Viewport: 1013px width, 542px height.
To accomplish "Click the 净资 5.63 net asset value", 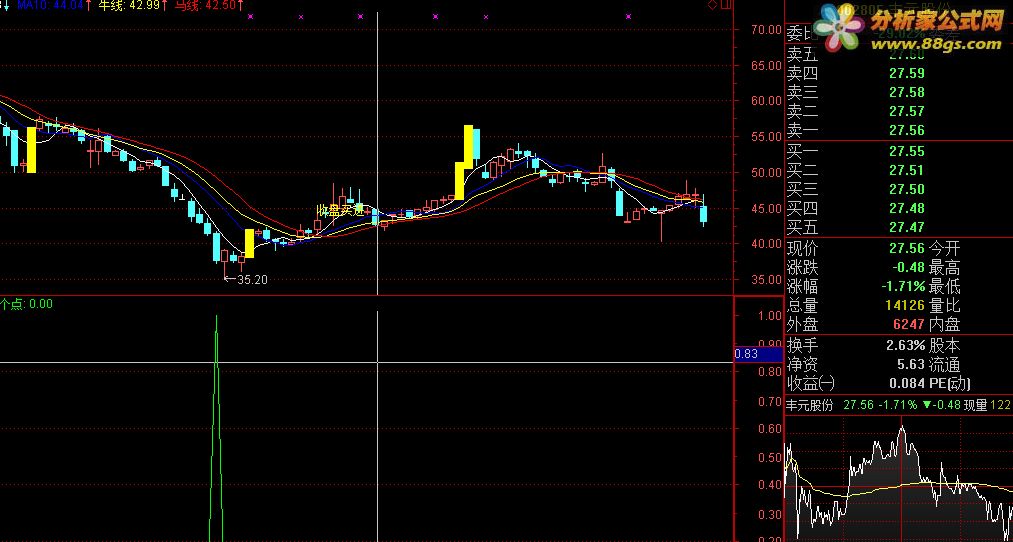I will (x=911, y=364).
